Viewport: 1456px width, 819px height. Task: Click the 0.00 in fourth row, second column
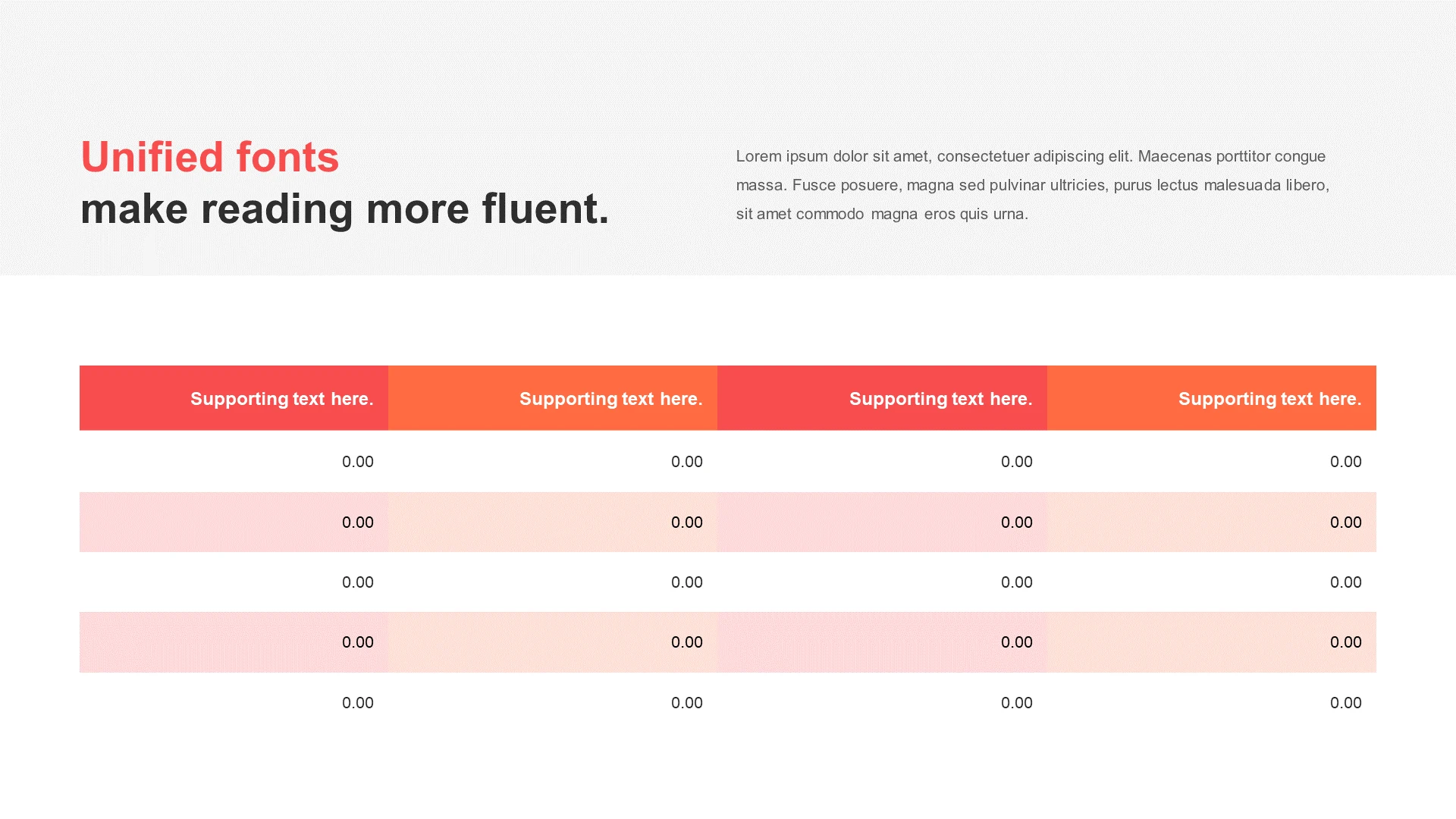[686, 642]
